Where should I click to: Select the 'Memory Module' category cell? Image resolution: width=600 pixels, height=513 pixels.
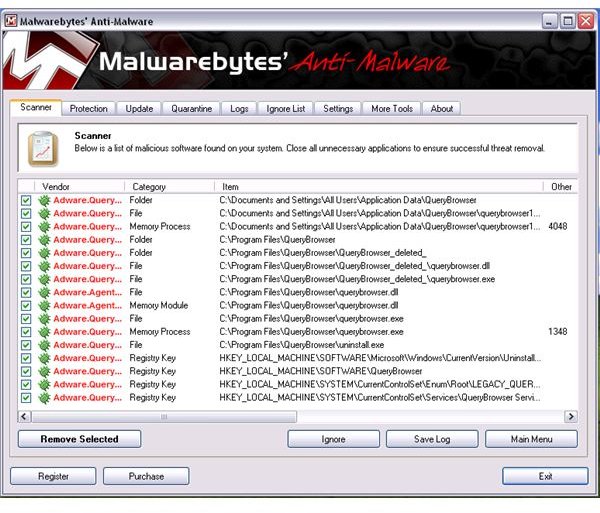tap(159, 306)
